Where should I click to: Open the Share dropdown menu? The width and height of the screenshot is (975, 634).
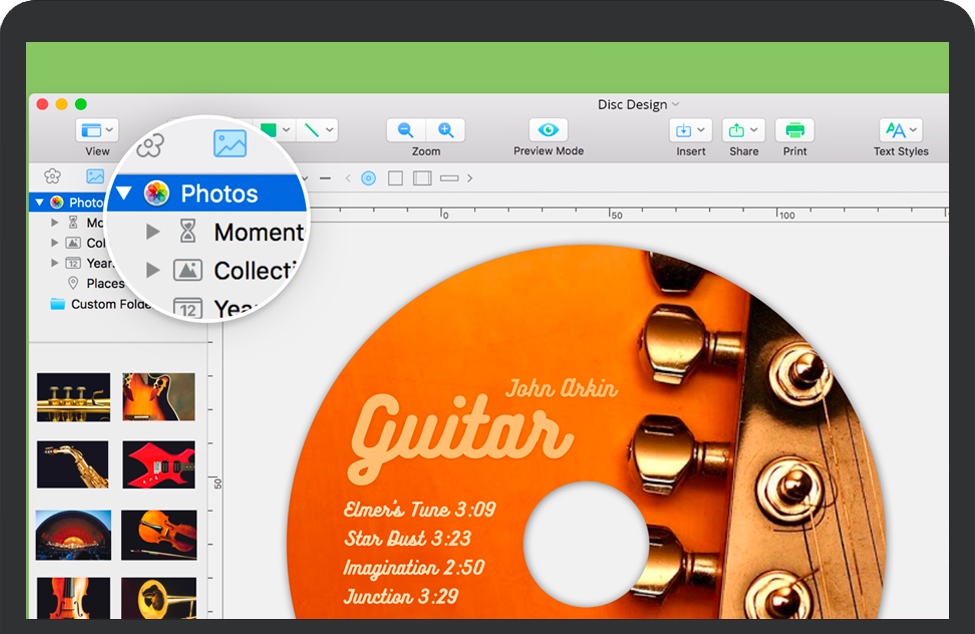coord(743,130)
